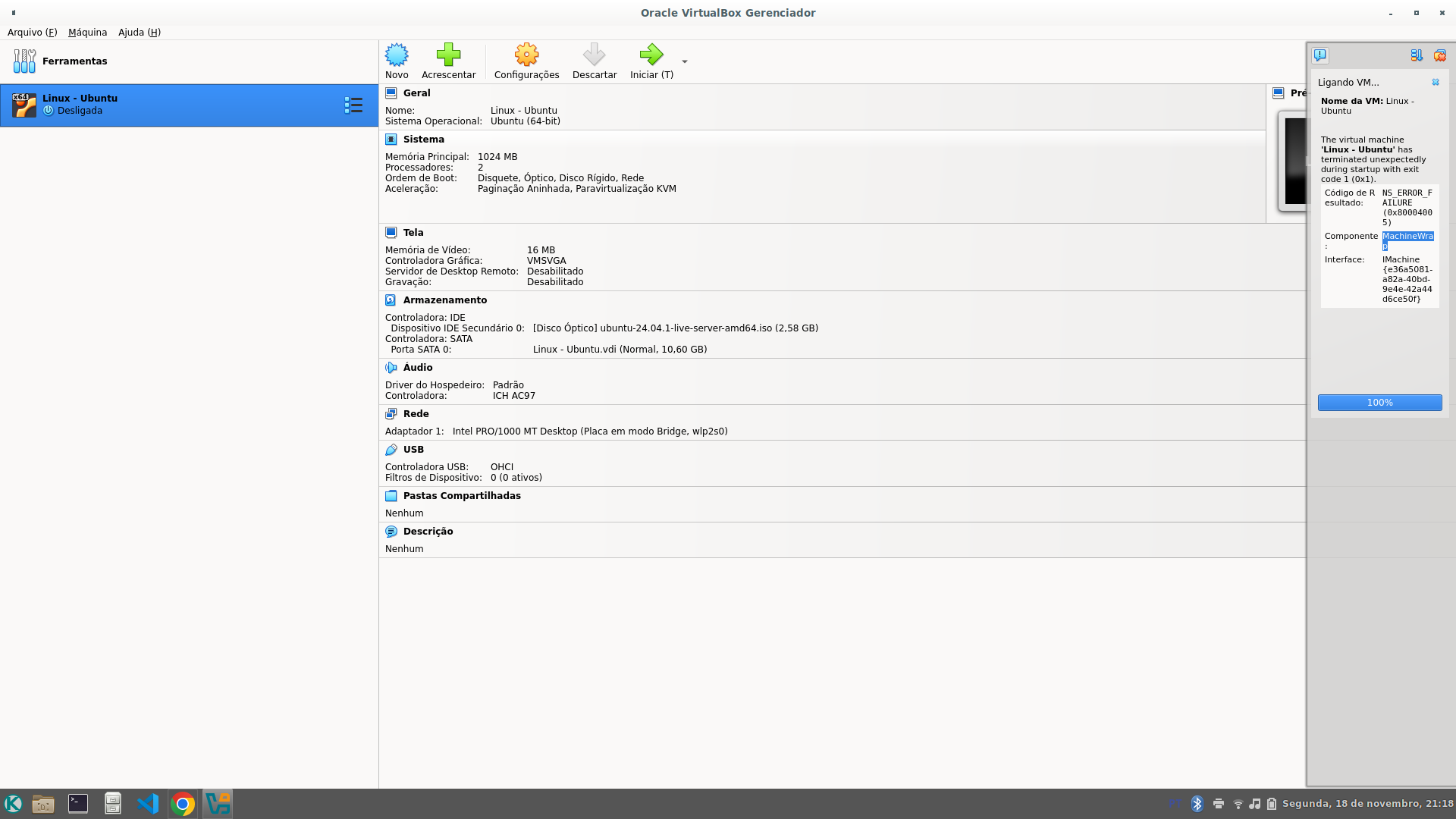
Task: Open the application launcher in the taskbar
Action: (13, 804)
